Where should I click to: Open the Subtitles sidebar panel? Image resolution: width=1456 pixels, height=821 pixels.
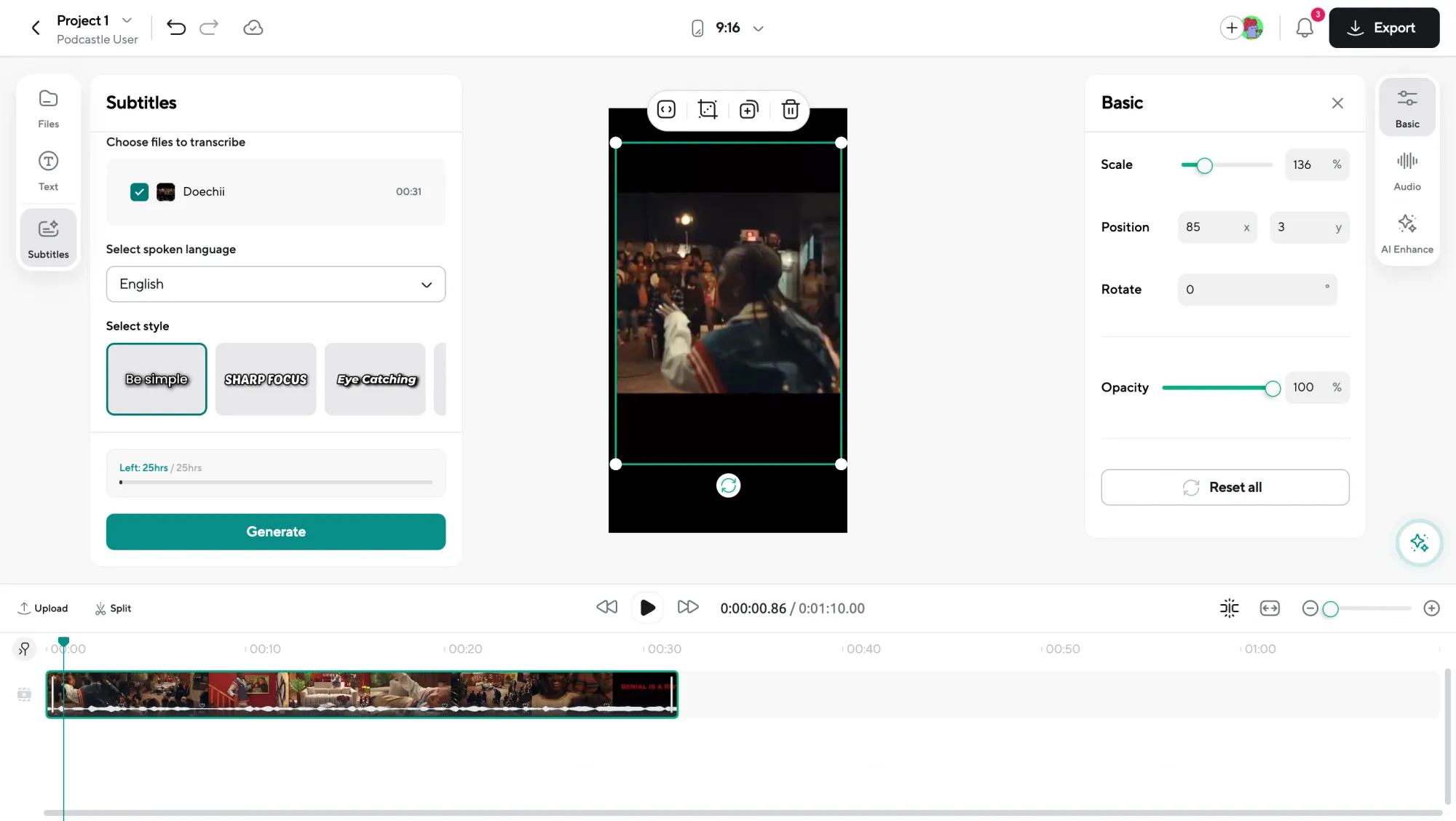point(48,237)
